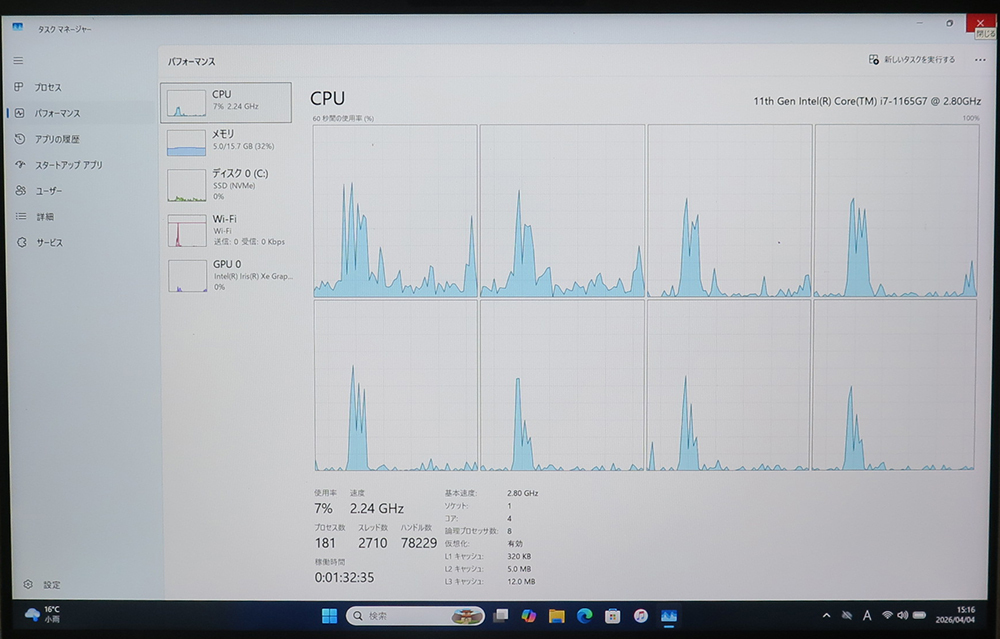
Task: Click the 12.0 MB L3 cache value
Action: coord(521,582)
